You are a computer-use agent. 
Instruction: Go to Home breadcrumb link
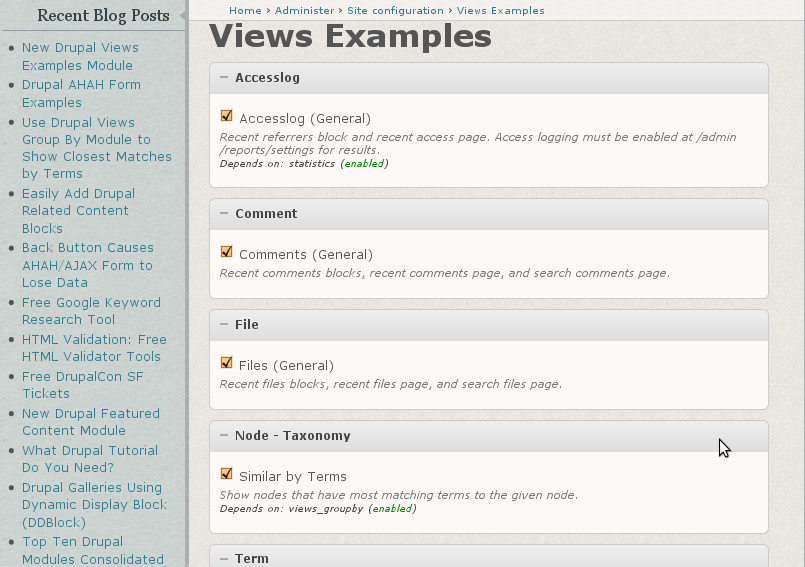click(245, 10)
